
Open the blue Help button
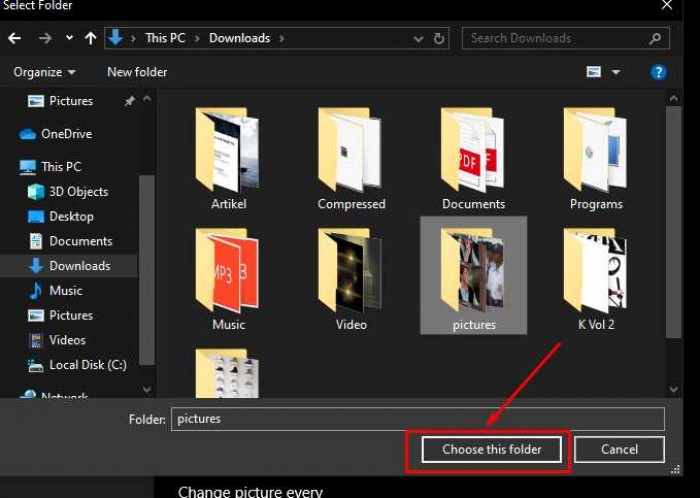[659, 72]
